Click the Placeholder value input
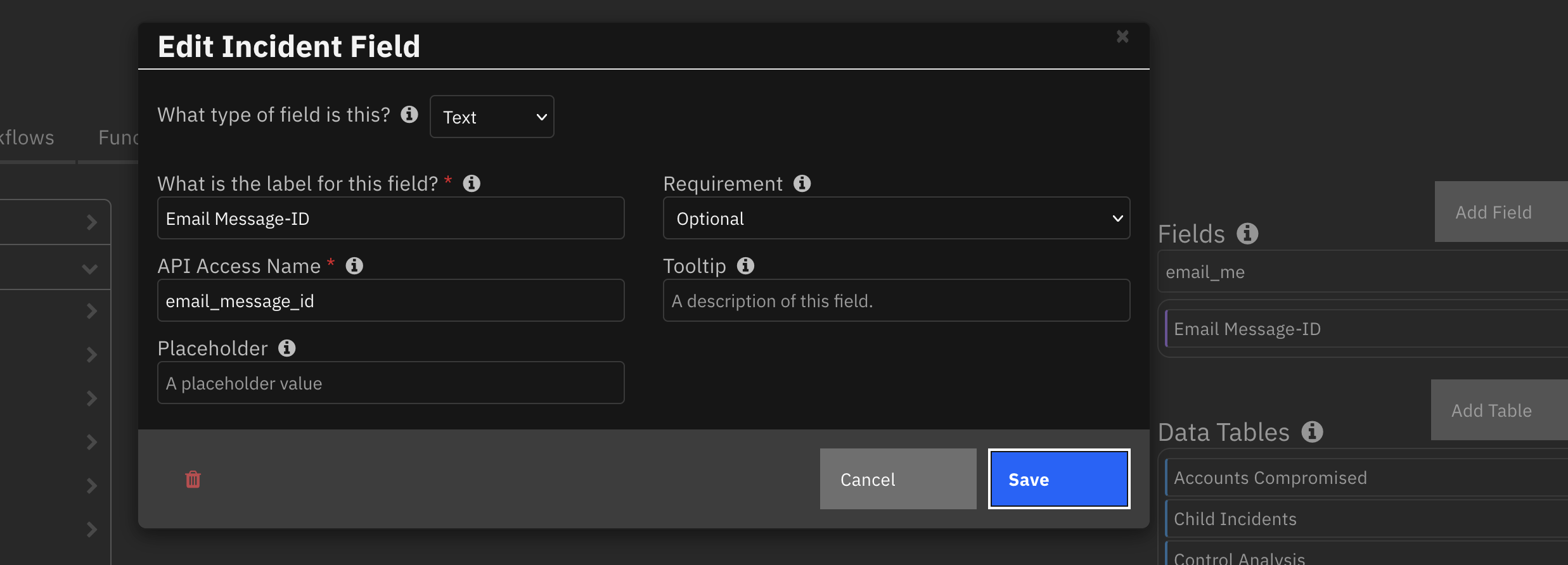Screen dimensions: 1568x565 (390, 383)
